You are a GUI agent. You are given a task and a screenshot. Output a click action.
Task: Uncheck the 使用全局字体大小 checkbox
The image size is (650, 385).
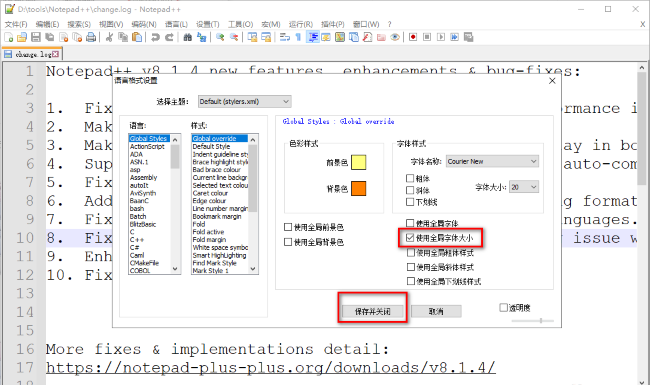click(x=410, y=238)
